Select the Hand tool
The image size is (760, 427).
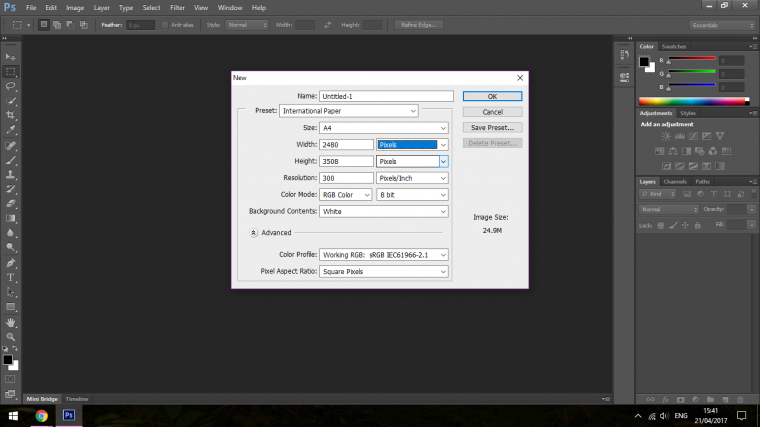11,322
